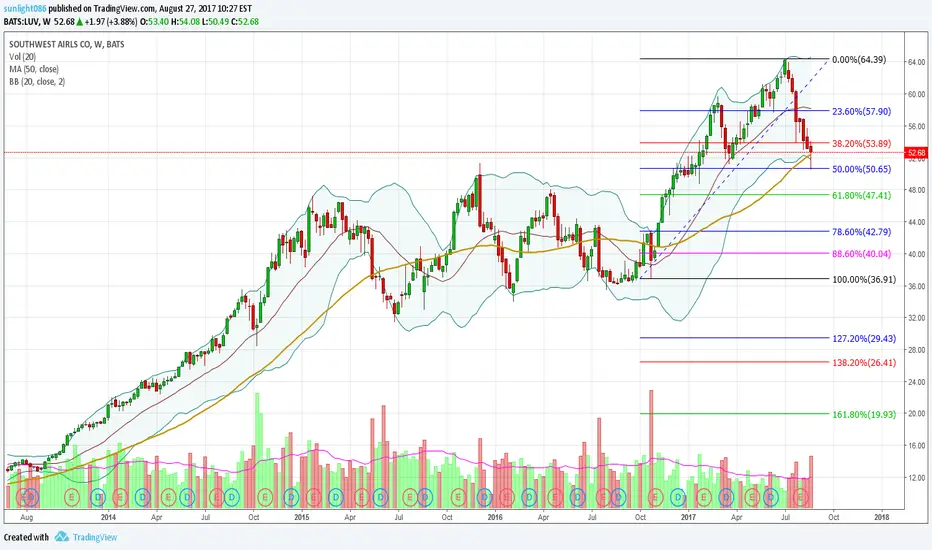The width and height of the screenshot is (932, 550).
Task: Click the 2018 label on time axis
Action: pyautogui.click(x=882, y=517)
